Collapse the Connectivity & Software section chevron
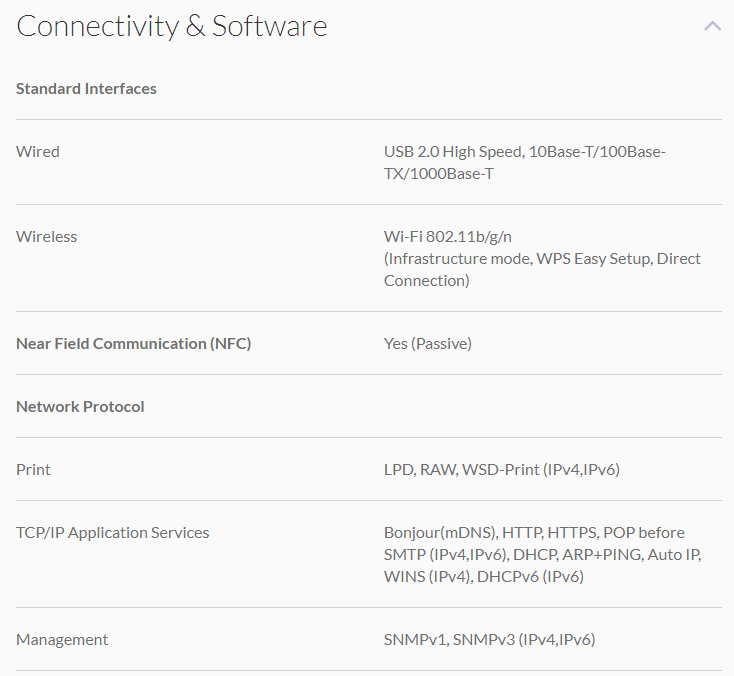 pyautogui.click(x=712, y=26)
